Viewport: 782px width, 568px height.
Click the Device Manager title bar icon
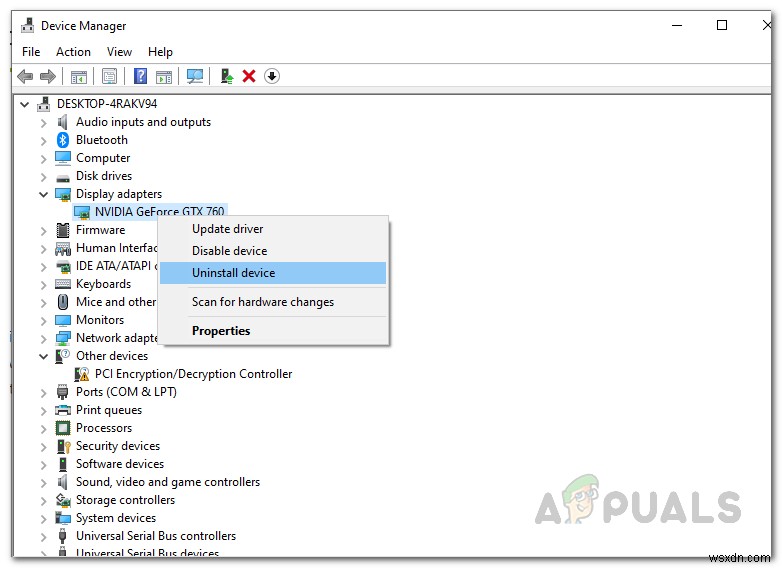(x=28, y=25)
